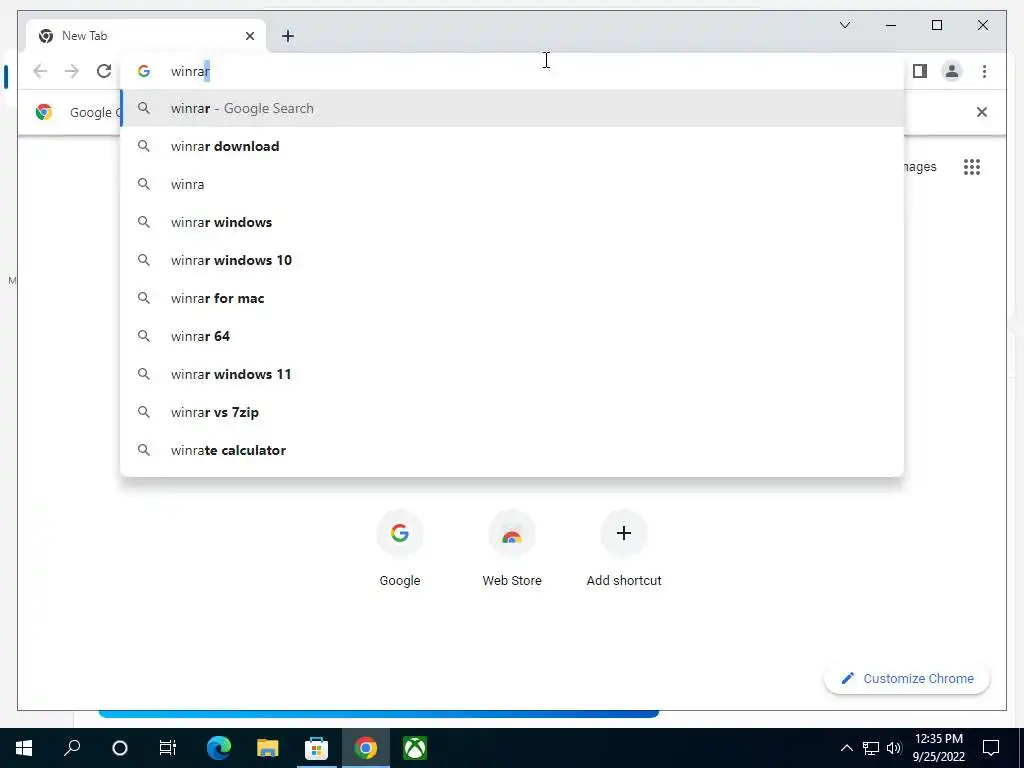Open the profile avatar menu
Viewport: 1024px width, 768px height.
(952, 71)
